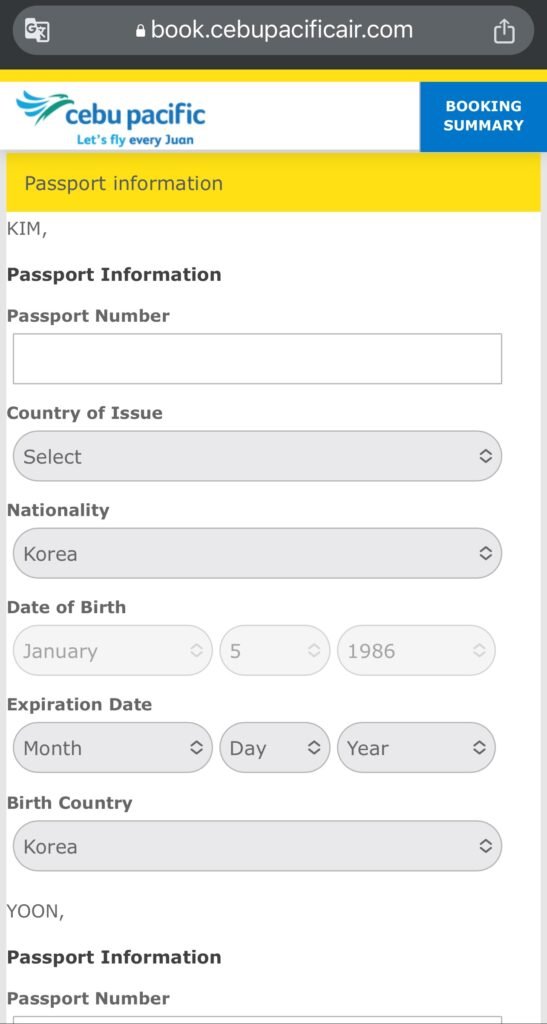Click the arrow on Birth Country select
The width and height of the screenshot is (547, 1024).
pos(485,846)
